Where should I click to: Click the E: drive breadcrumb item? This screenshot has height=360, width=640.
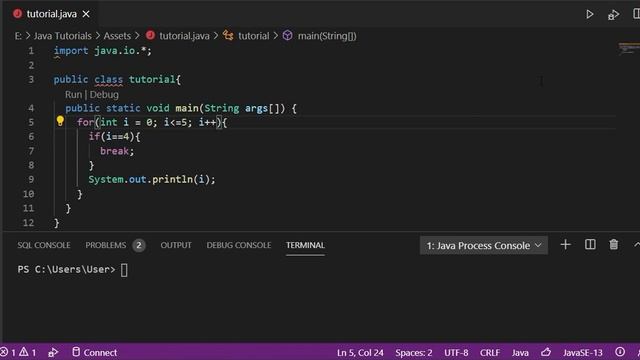tap(18, 36)
